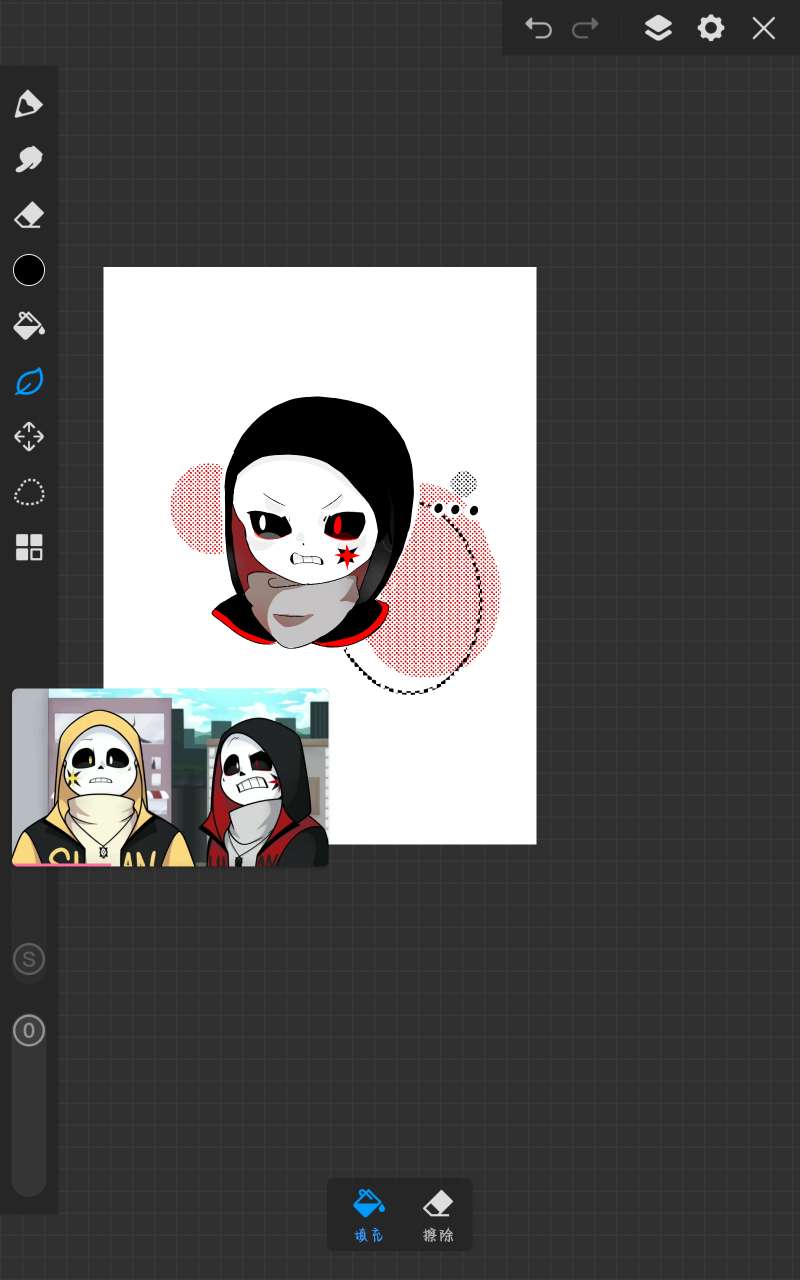Open the black color swatch
The image size is (800, 1280).
[x=29, y=270]
